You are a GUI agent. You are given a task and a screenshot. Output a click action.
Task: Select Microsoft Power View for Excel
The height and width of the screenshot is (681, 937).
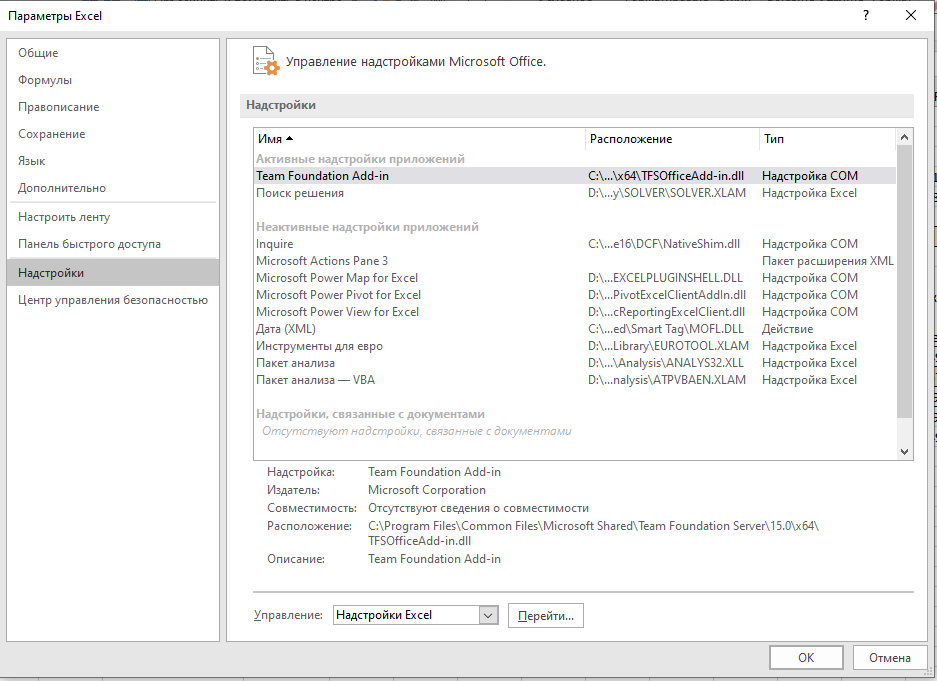tap(574, 312)
